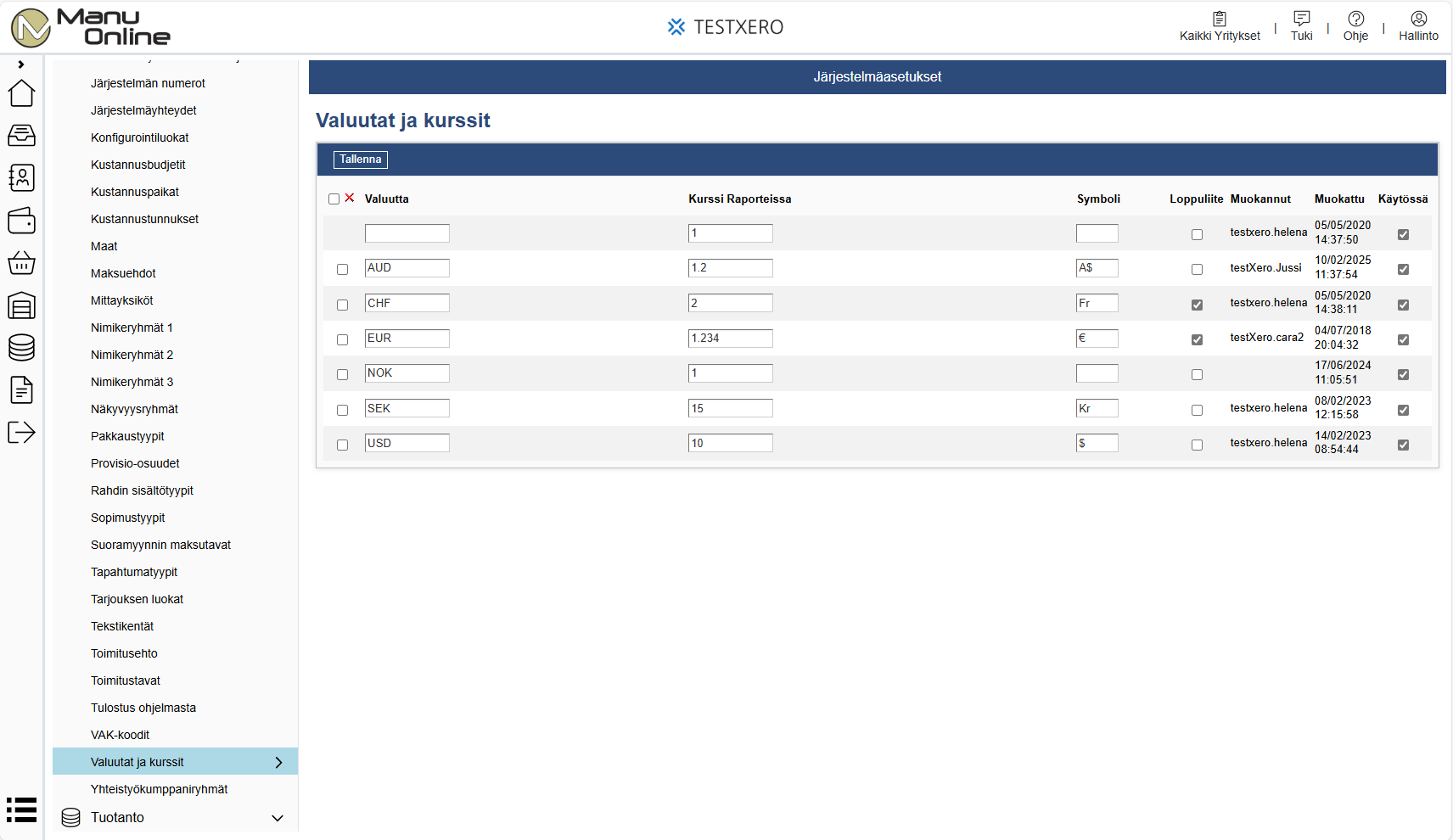This screenshot has height=840, width=1453.
Task: Select the USD row checkbox
Action: point(342,445)
